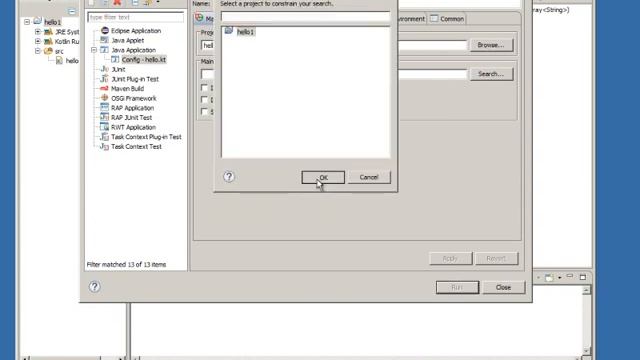Click the Search... button for main class
Image resolution: width=640 pixels, height=360 pixels.
tap(491, 74)
